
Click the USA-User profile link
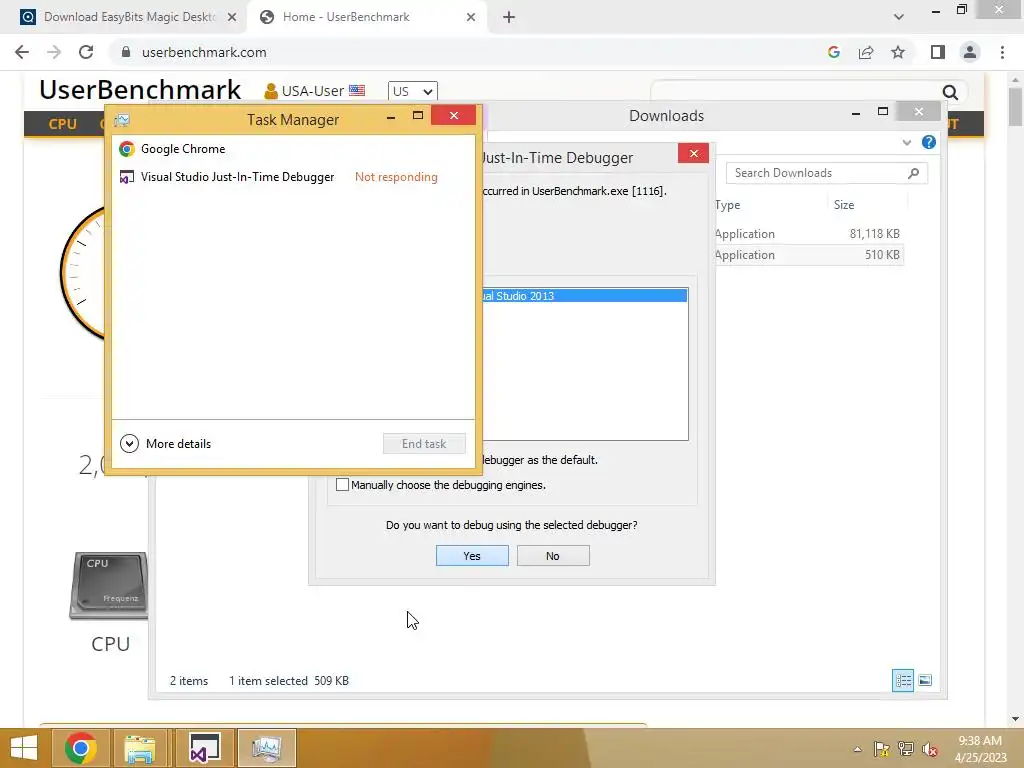pos(313,91)
